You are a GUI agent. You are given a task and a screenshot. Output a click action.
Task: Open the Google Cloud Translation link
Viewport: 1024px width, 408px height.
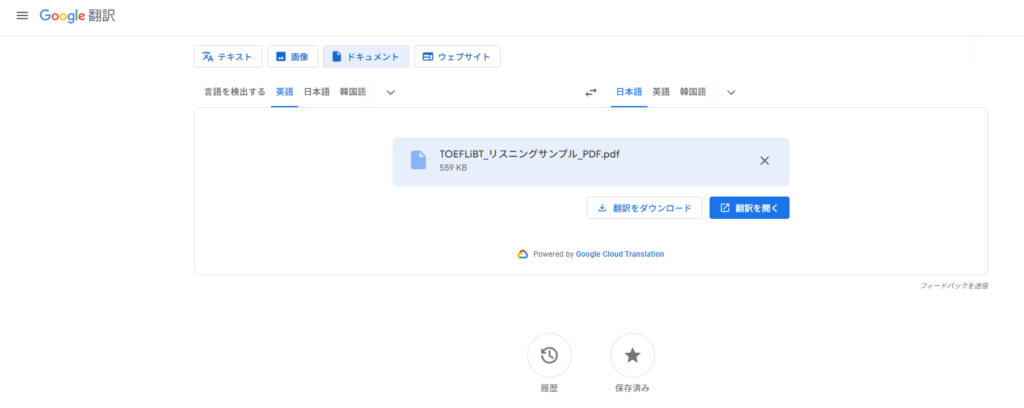pos(619,254)
